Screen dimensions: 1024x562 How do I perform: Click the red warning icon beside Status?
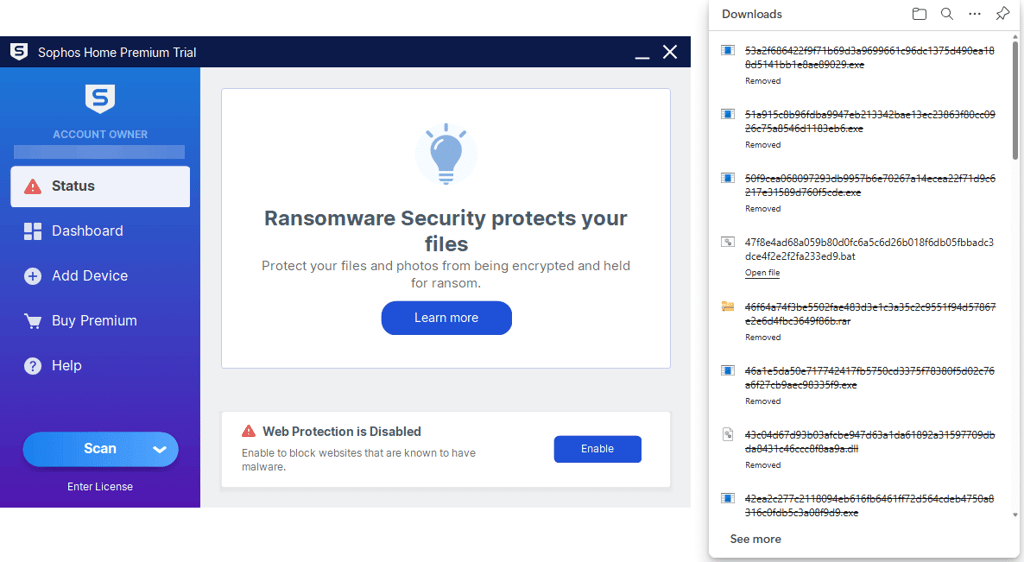coord(33,187)
